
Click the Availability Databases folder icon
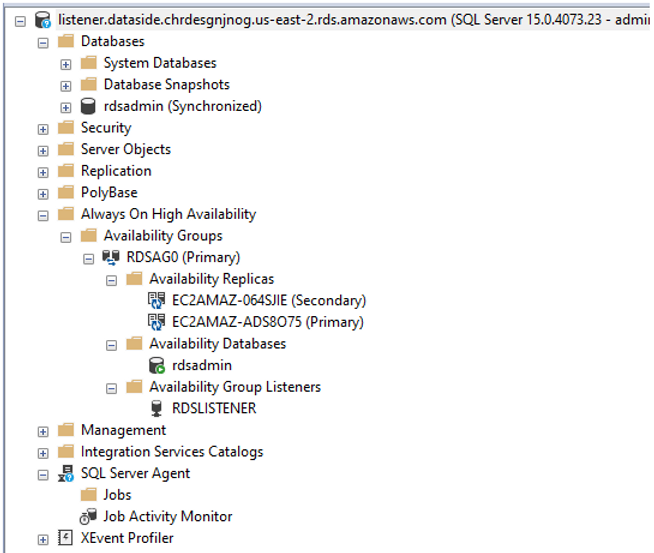(x=134, y=344)
